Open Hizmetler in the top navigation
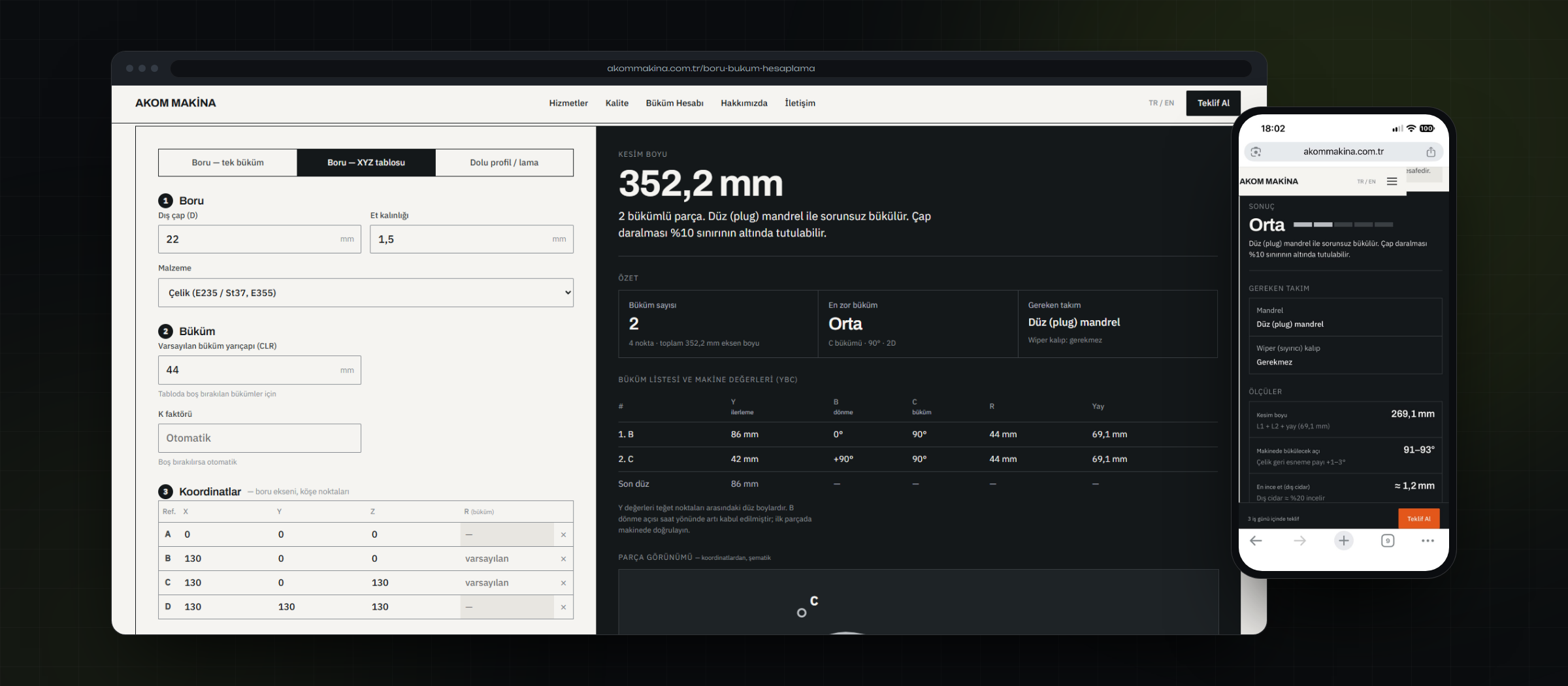 click(568, 103)
